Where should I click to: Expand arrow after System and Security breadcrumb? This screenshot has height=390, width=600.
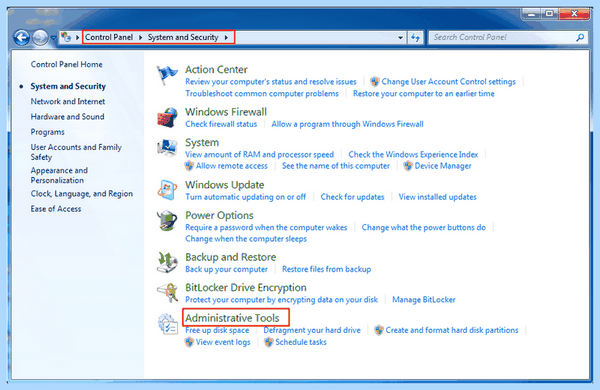[x=226, y=38]
